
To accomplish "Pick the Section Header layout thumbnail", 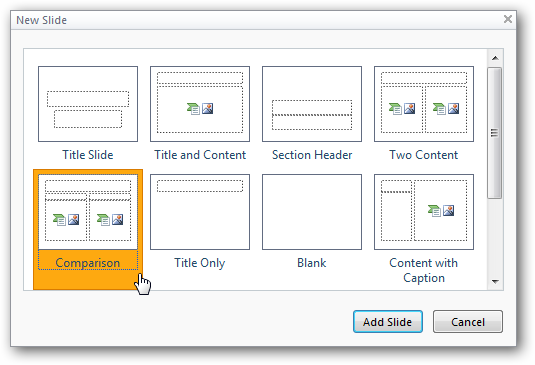I will pyautogui.click(x=312, y=104).
